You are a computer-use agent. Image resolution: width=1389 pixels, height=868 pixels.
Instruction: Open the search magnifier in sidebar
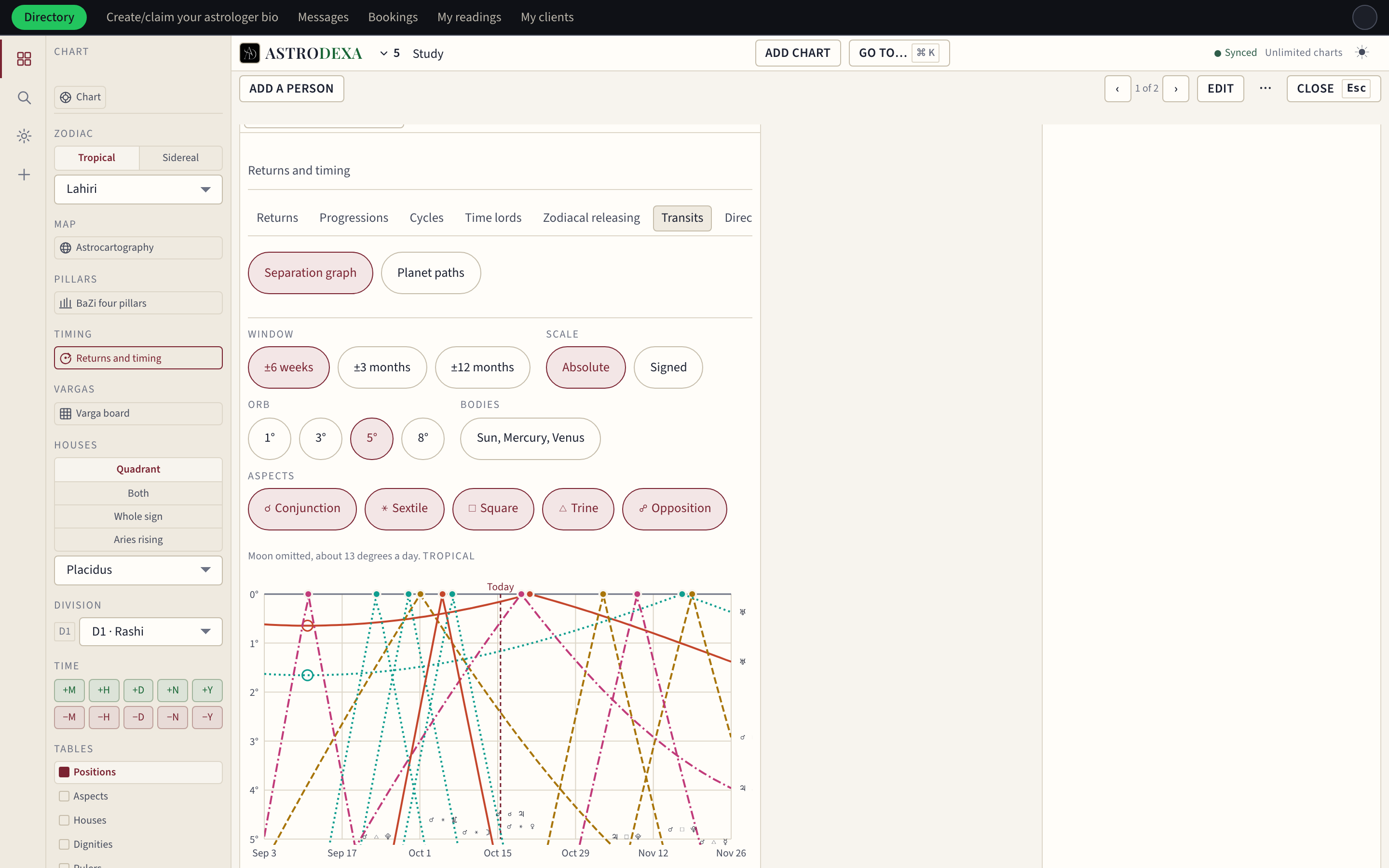[x=24, y=97]
